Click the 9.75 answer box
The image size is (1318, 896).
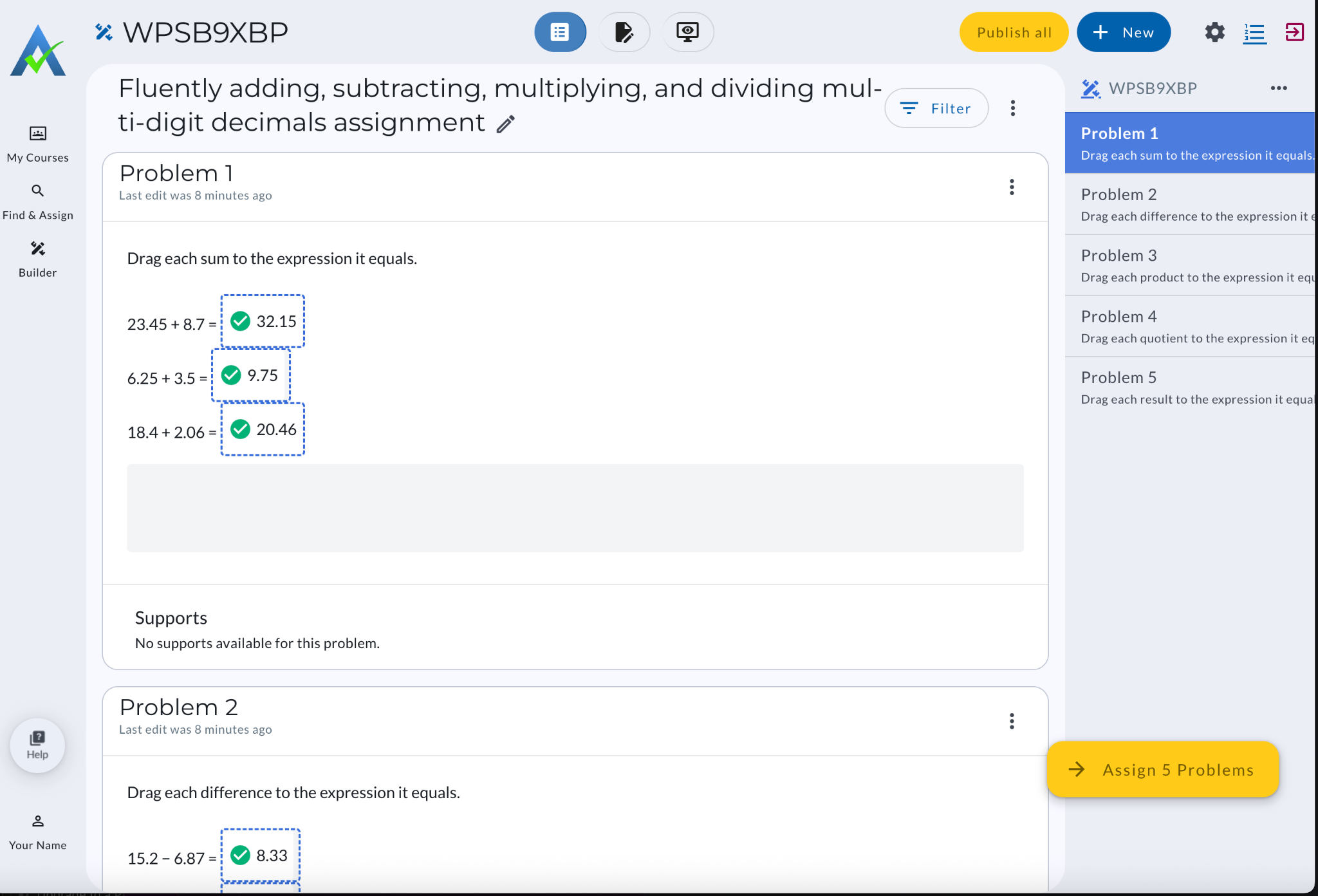coord(251,375)
